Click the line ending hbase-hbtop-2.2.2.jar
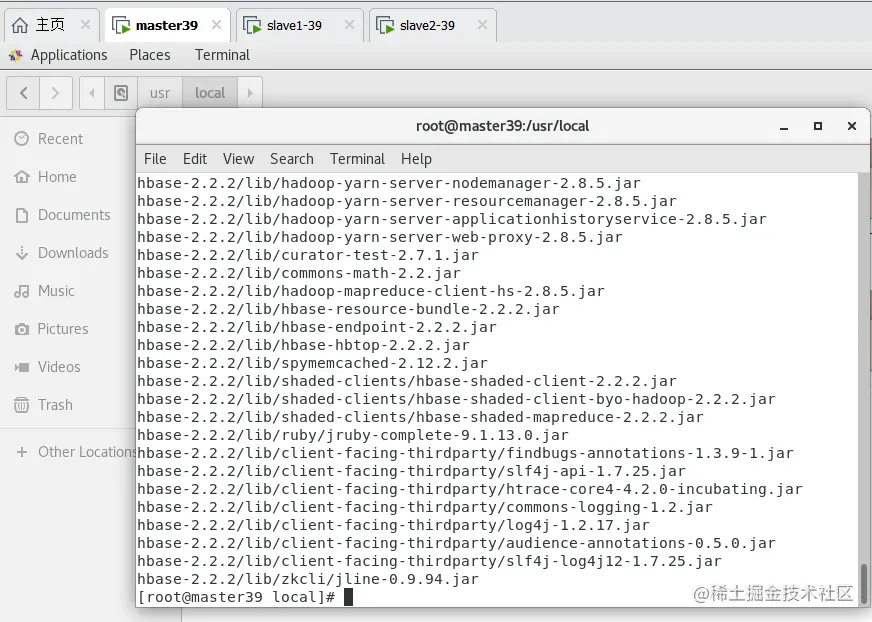Viewport: 872px width, 622px height. [303, 345]
